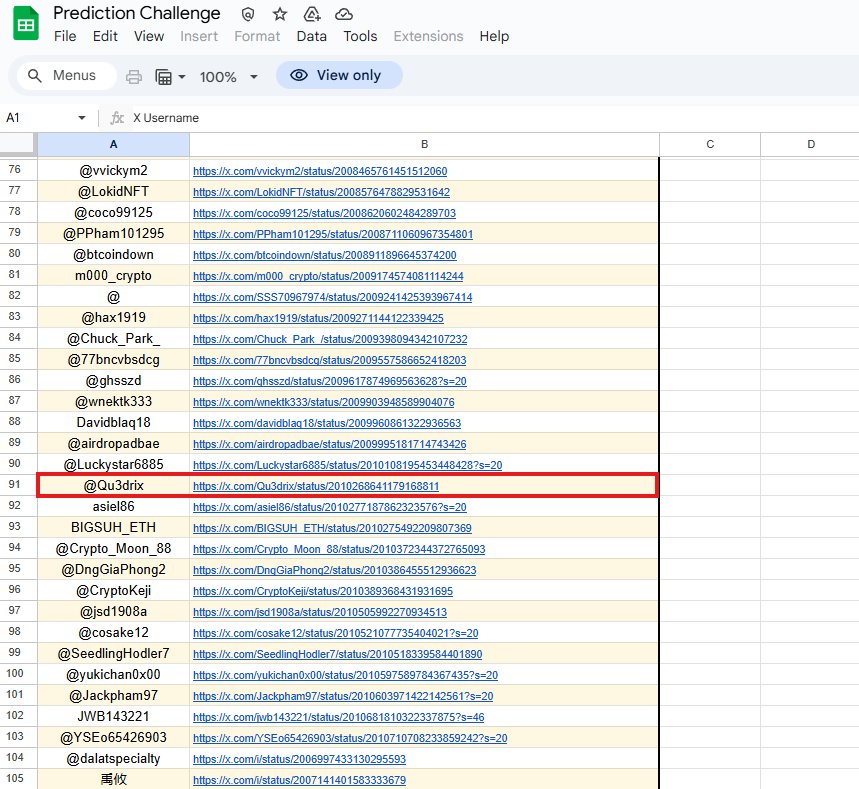
Task: Click the View only button
Action: [x=339, y=76]
